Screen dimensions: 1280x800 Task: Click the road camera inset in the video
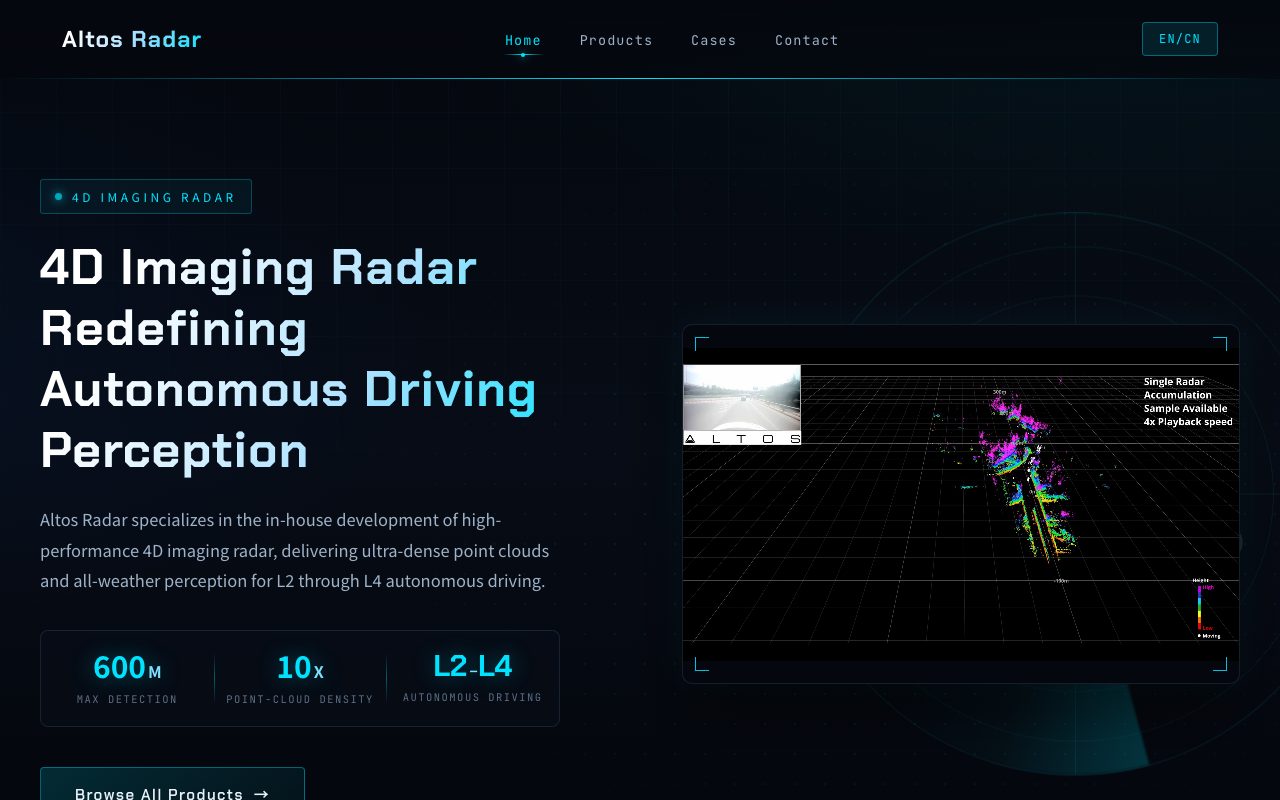tap(742, 404)
